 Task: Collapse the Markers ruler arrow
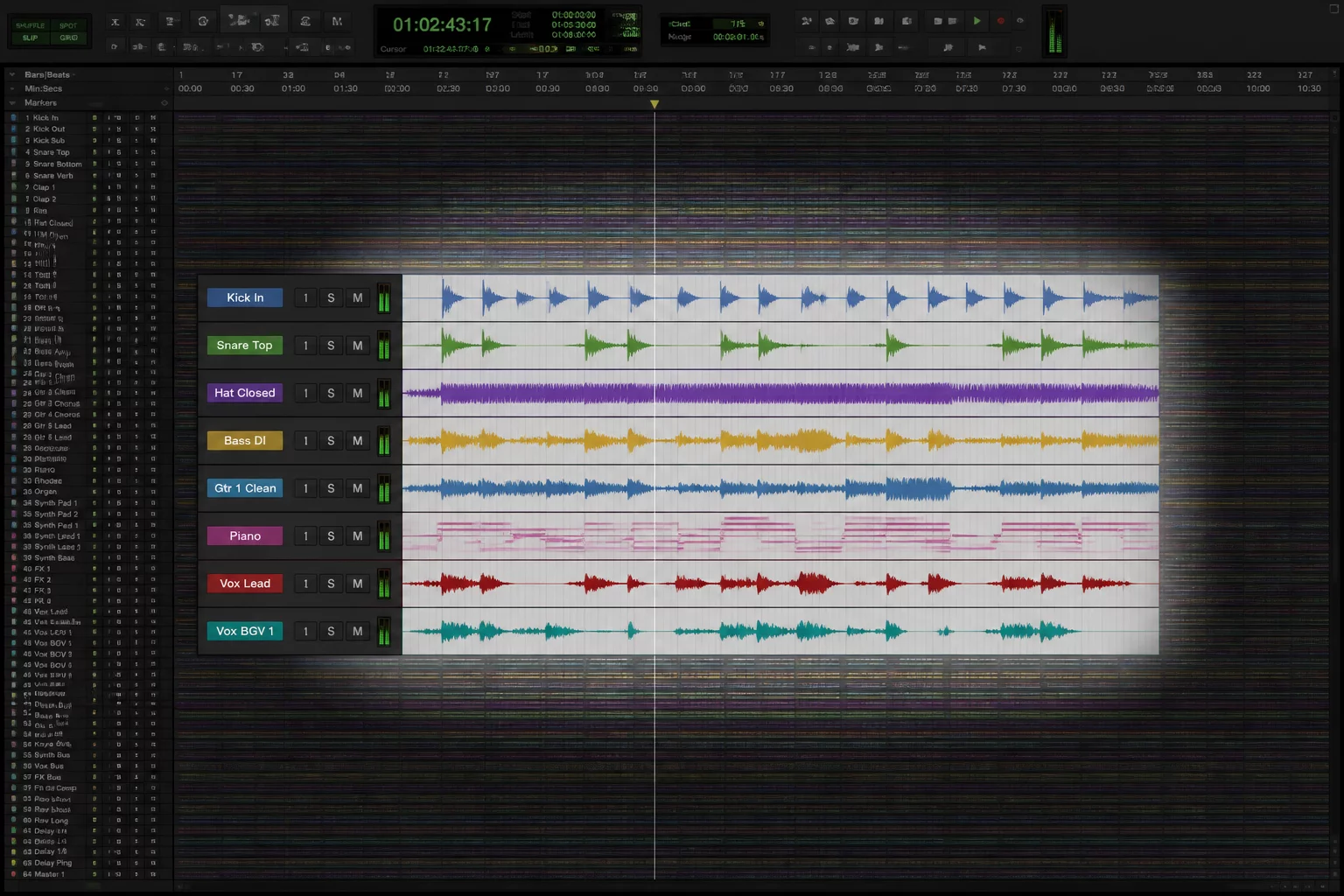[x=12, y=103]
